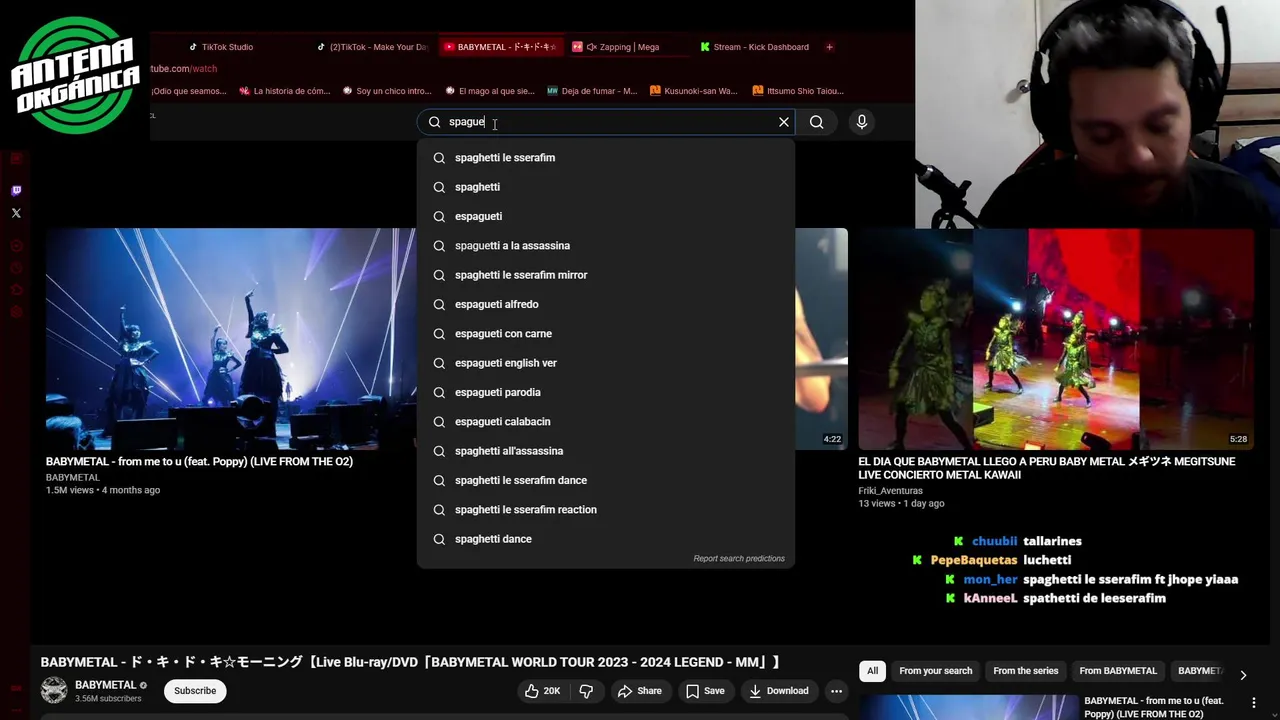Clear the search box with the X

click(x=784, y=122)
